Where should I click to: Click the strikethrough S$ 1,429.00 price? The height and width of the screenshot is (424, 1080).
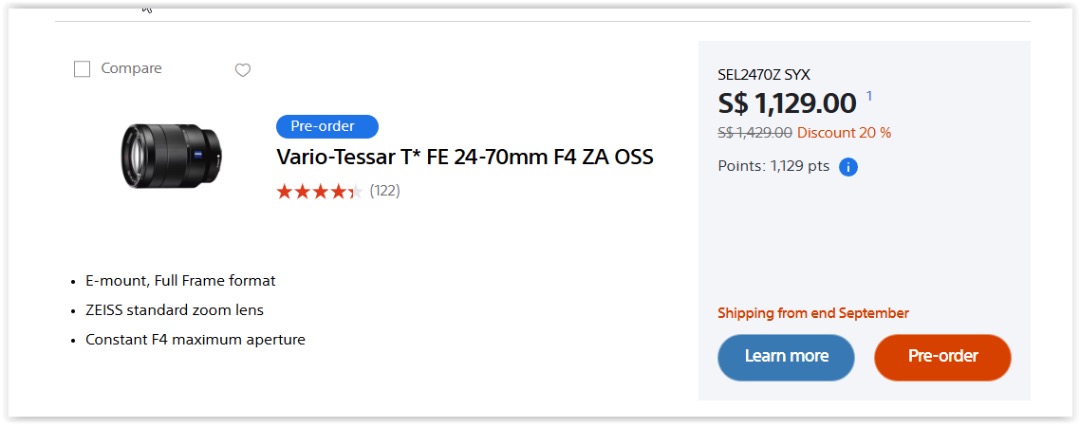pyautogui.click(x=755, y=132)
